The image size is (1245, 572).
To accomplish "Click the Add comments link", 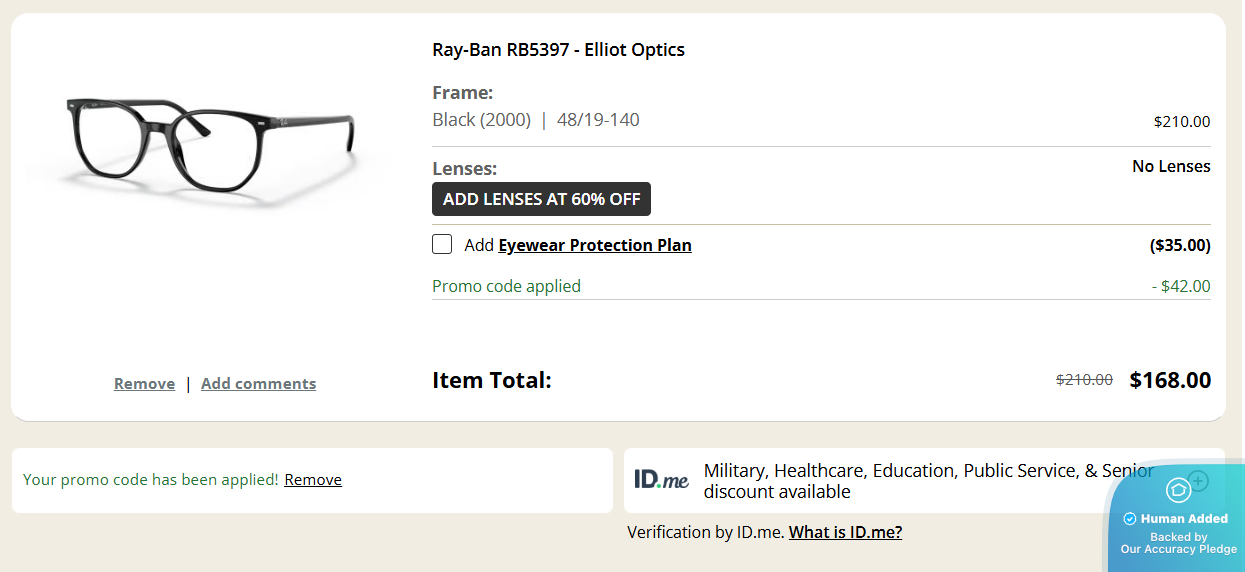I will point(258,384).
